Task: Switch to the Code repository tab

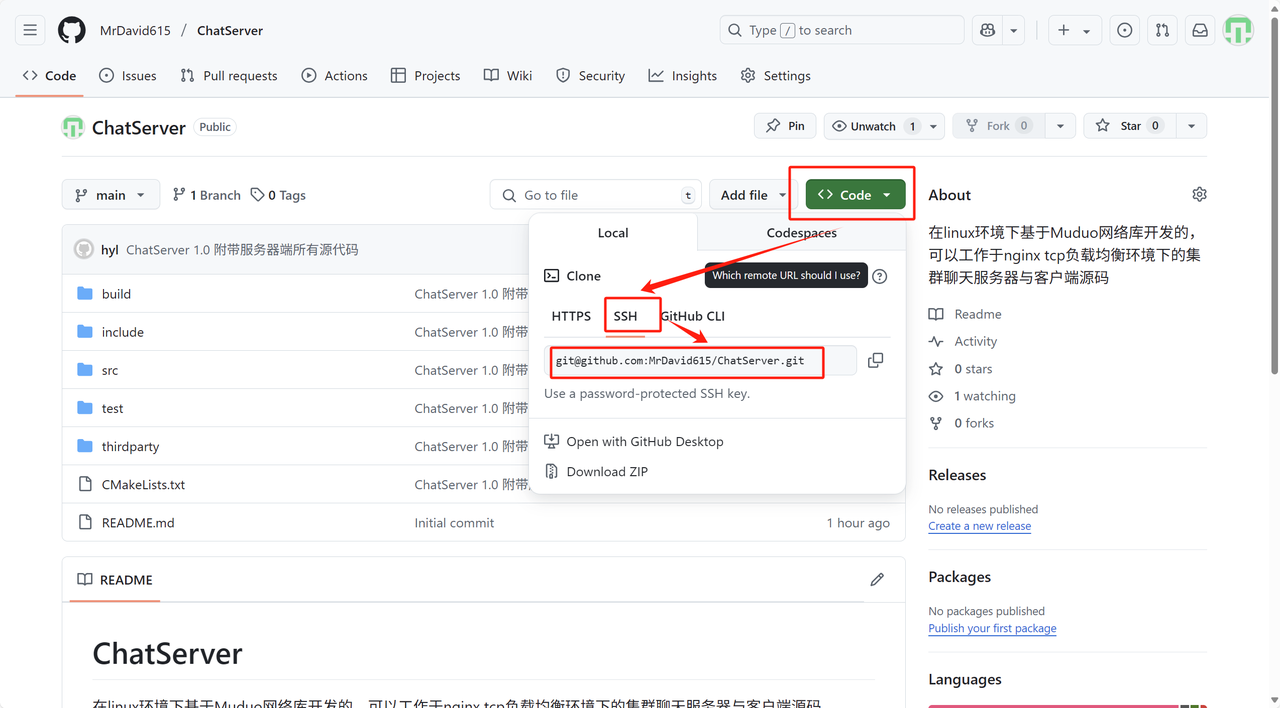Action: 50,75
